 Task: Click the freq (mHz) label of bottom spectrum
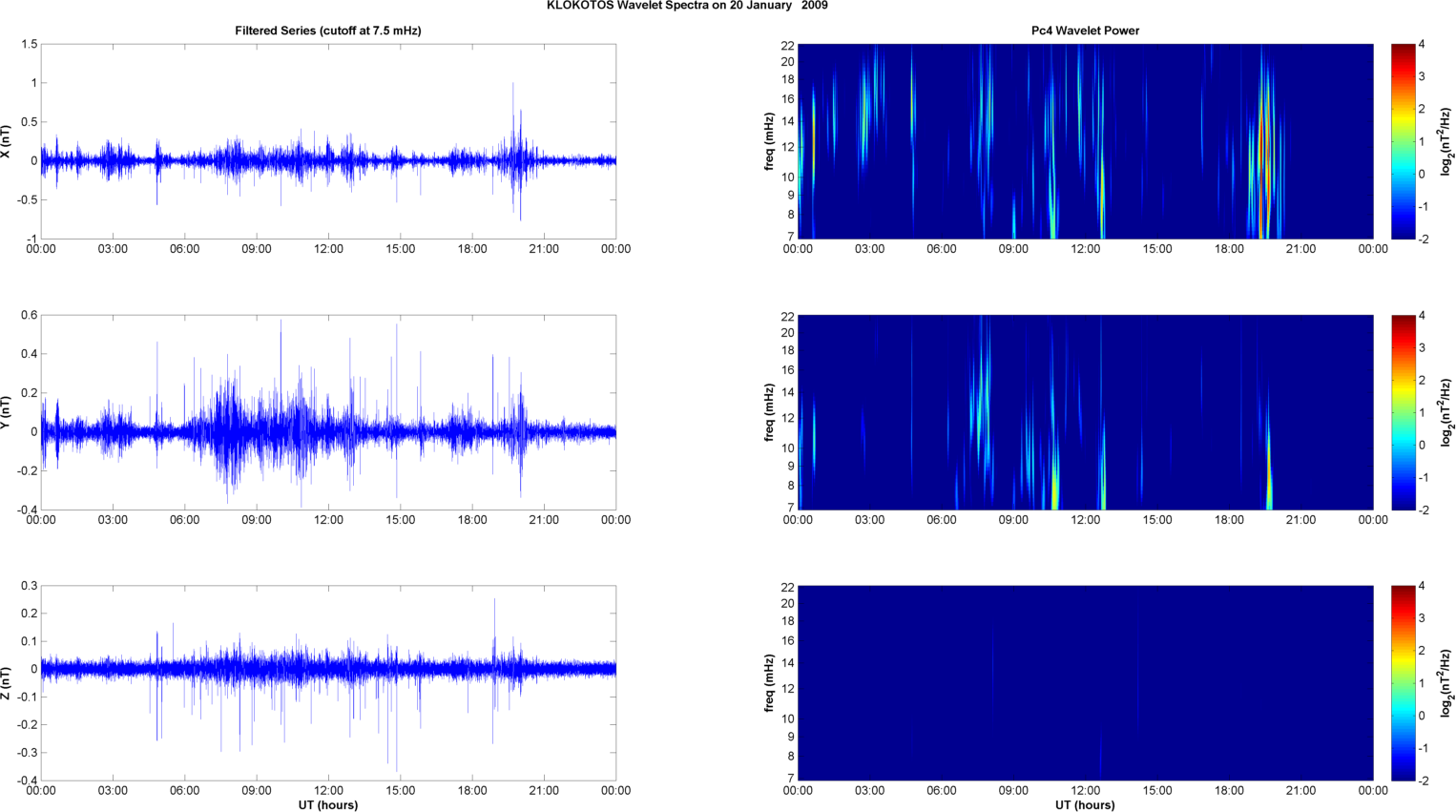pyautogui.click(x=769, y=683)
